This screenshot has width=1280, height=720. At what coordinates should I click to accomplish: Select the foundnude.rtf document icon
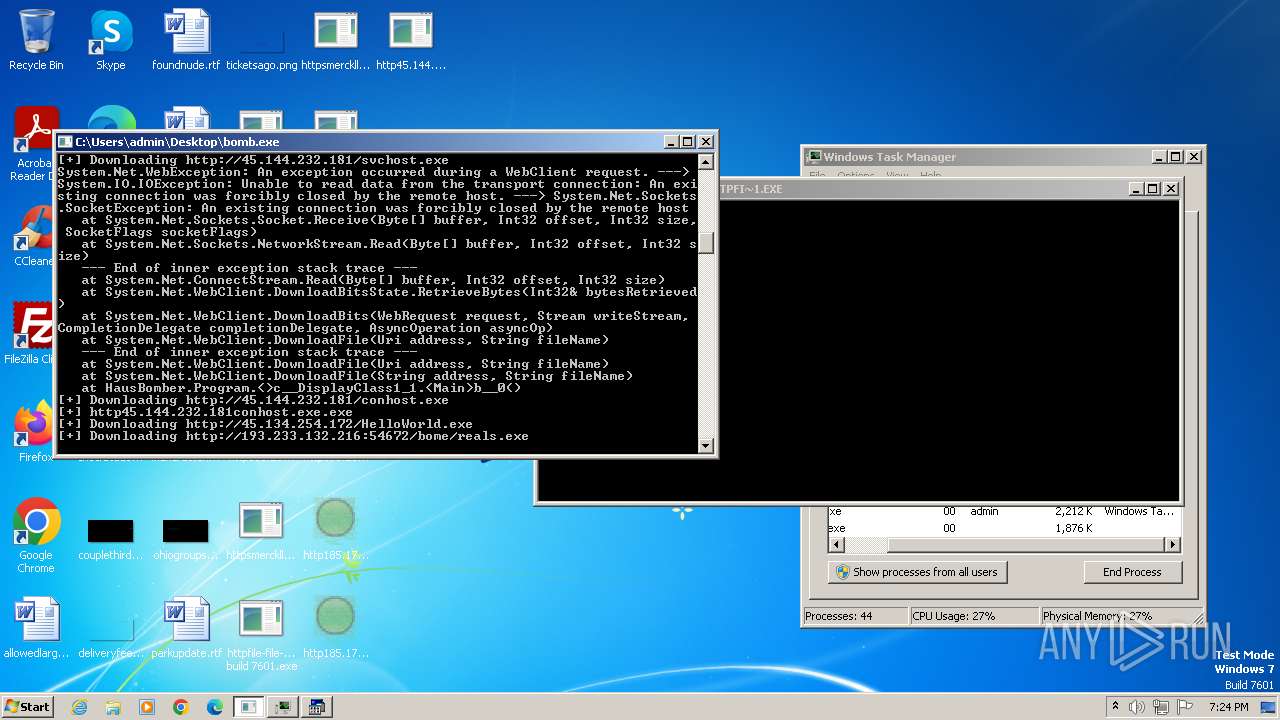186,40
